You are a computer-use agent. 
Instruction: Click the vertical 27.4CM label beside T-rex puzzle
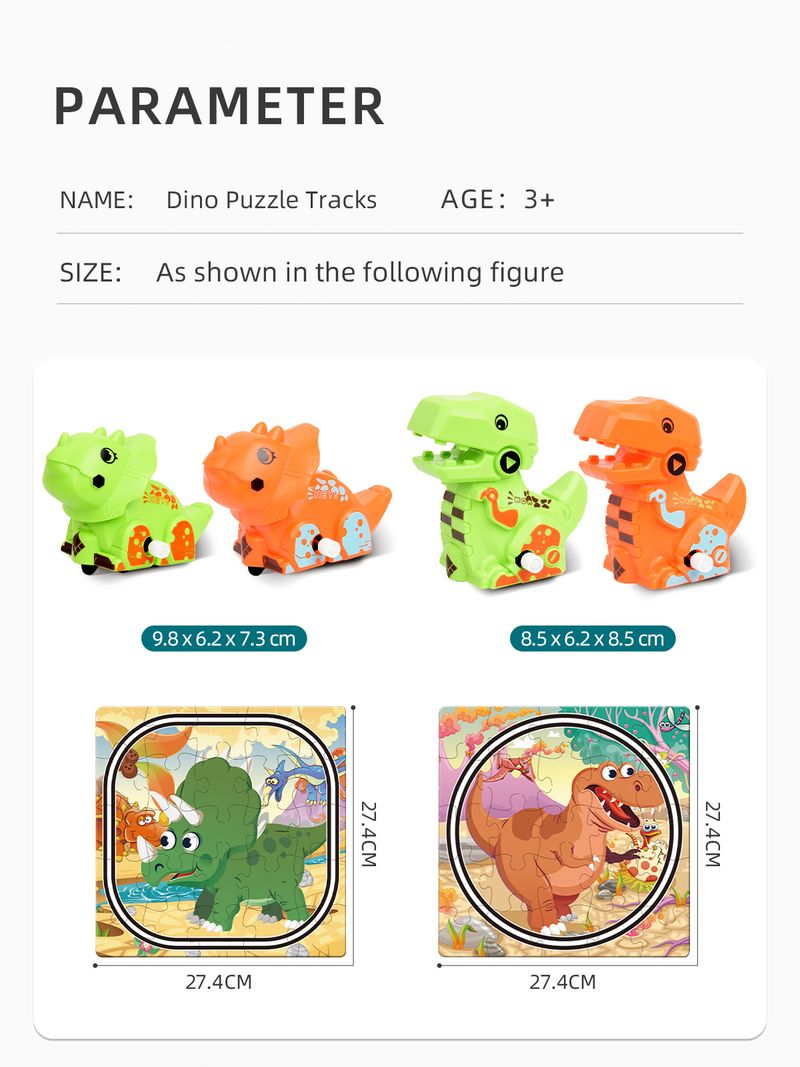point(712,834)
